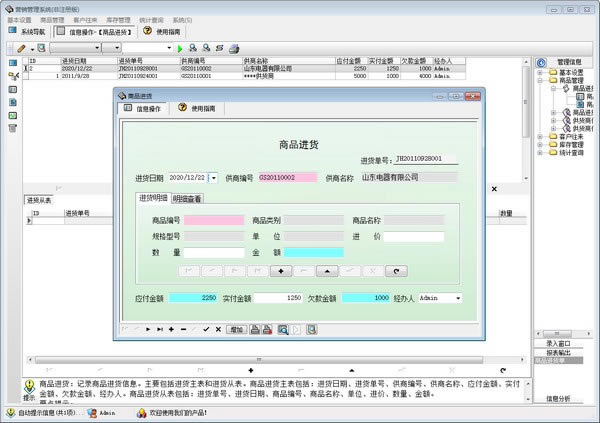This screenshot has width=600, height=423.
Task: Expand the 客户往来 tree node
Action: tap(541, 137)
